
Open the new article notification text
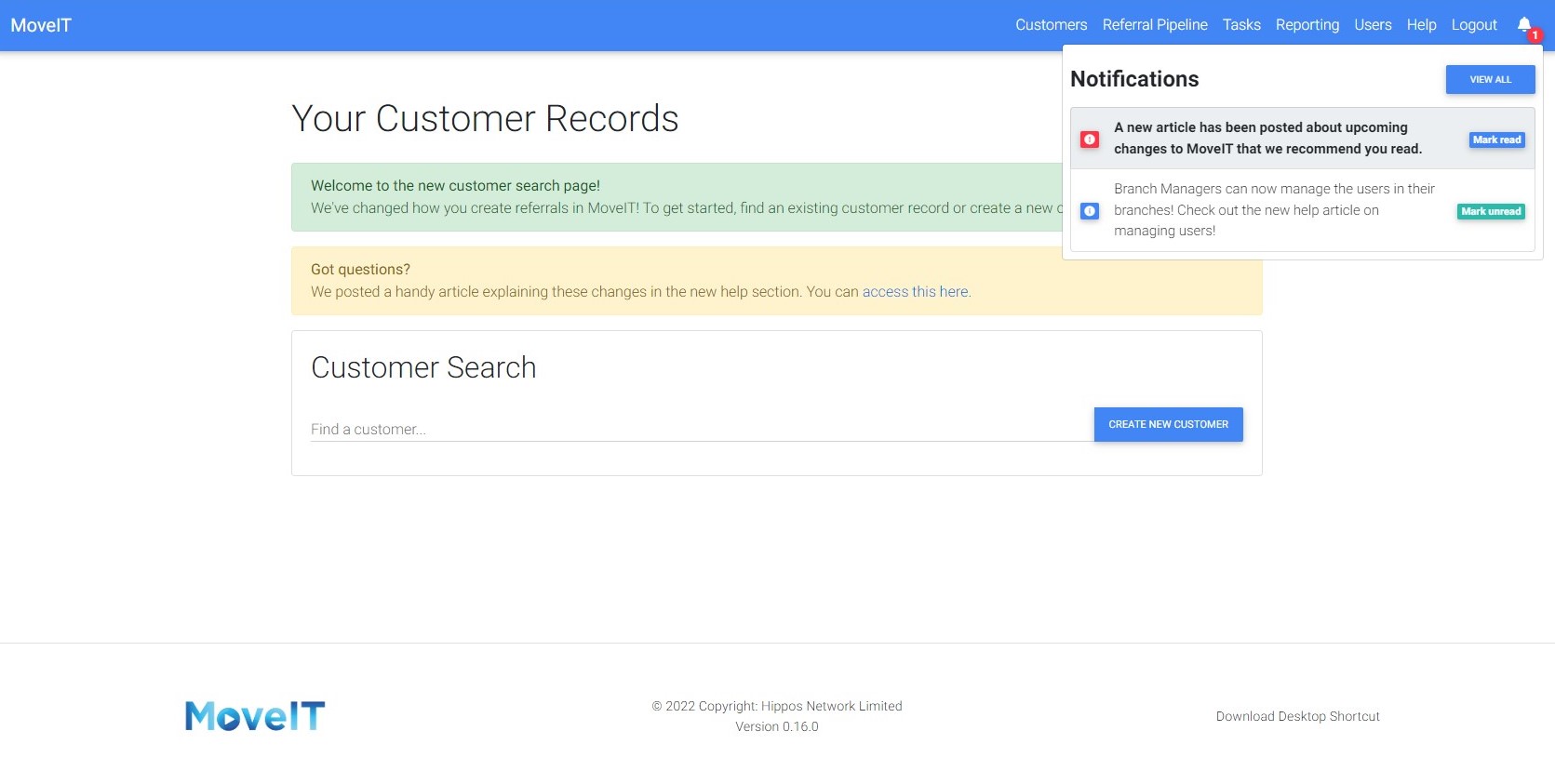tap(1267, 139)
